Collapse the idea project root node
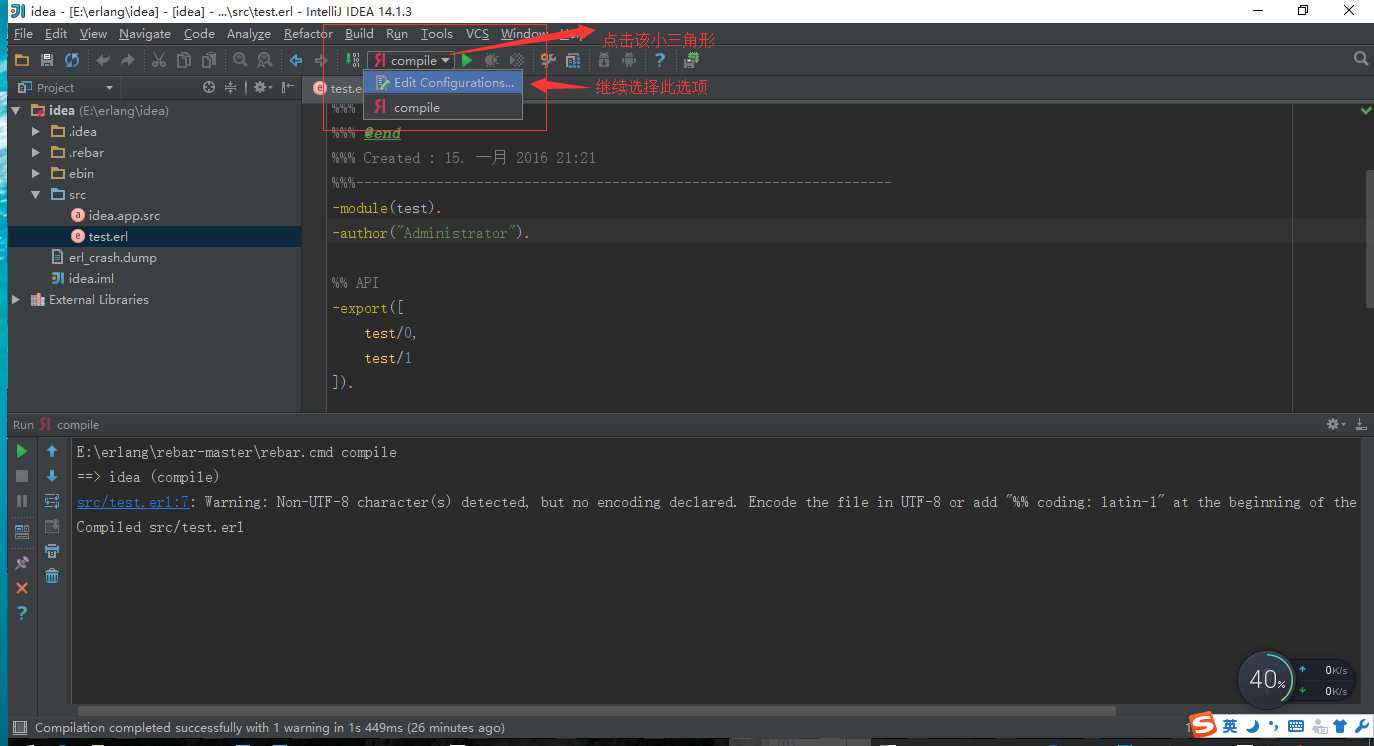This screenshot has width=1374, height=746. click(x=16, y=111)
